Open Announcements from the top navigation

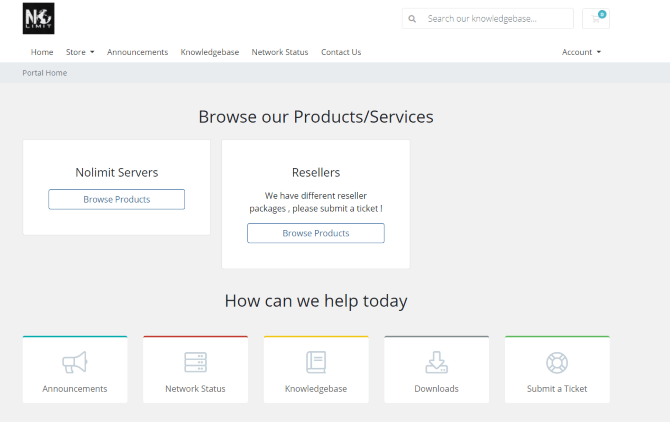tap(137, 52)
